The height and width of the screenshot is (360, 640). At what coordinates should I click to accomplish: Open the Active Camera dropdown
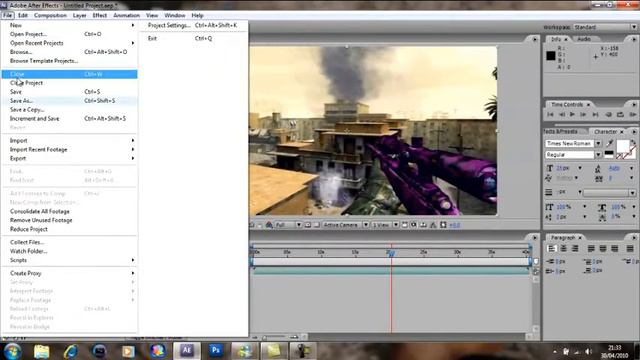[x=346, y=225]
